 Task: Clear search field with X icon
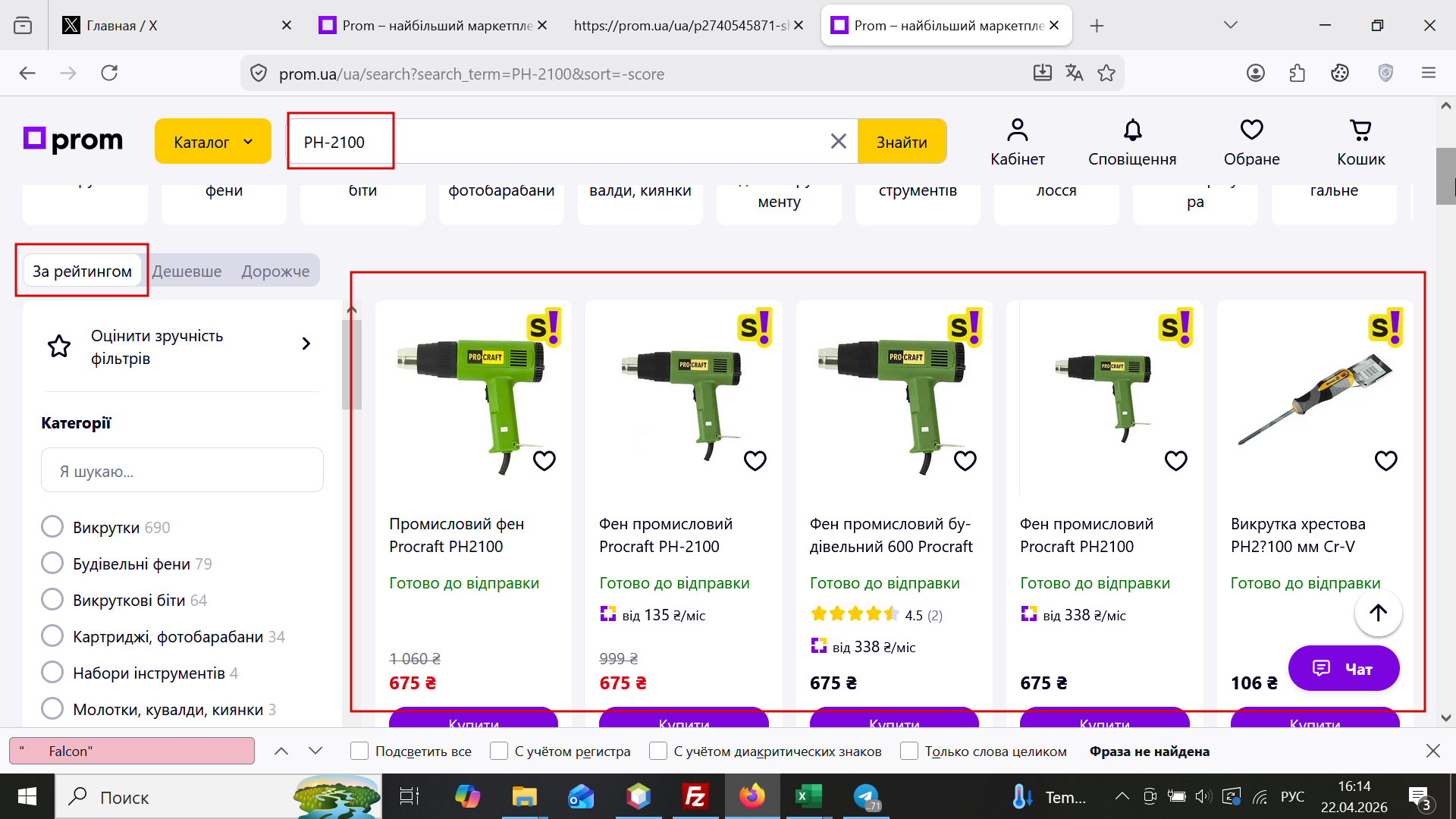click(838, 141)
